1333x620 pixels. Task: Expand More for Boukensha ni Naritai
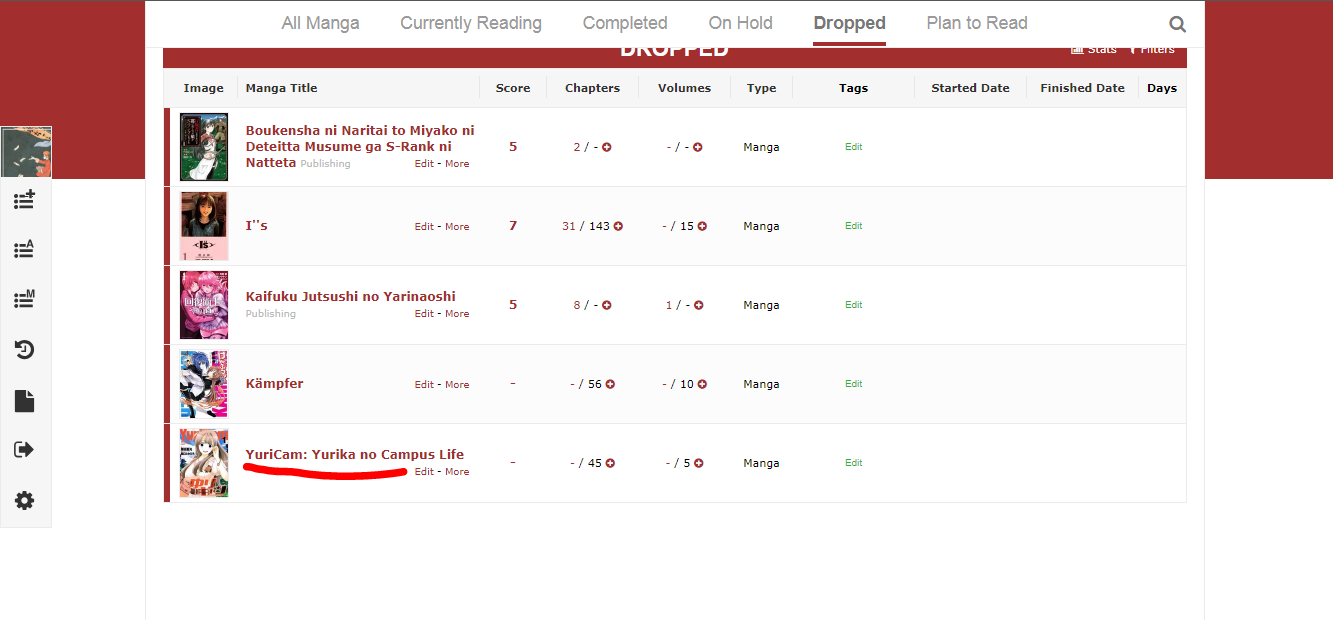(x=457, y=164)
